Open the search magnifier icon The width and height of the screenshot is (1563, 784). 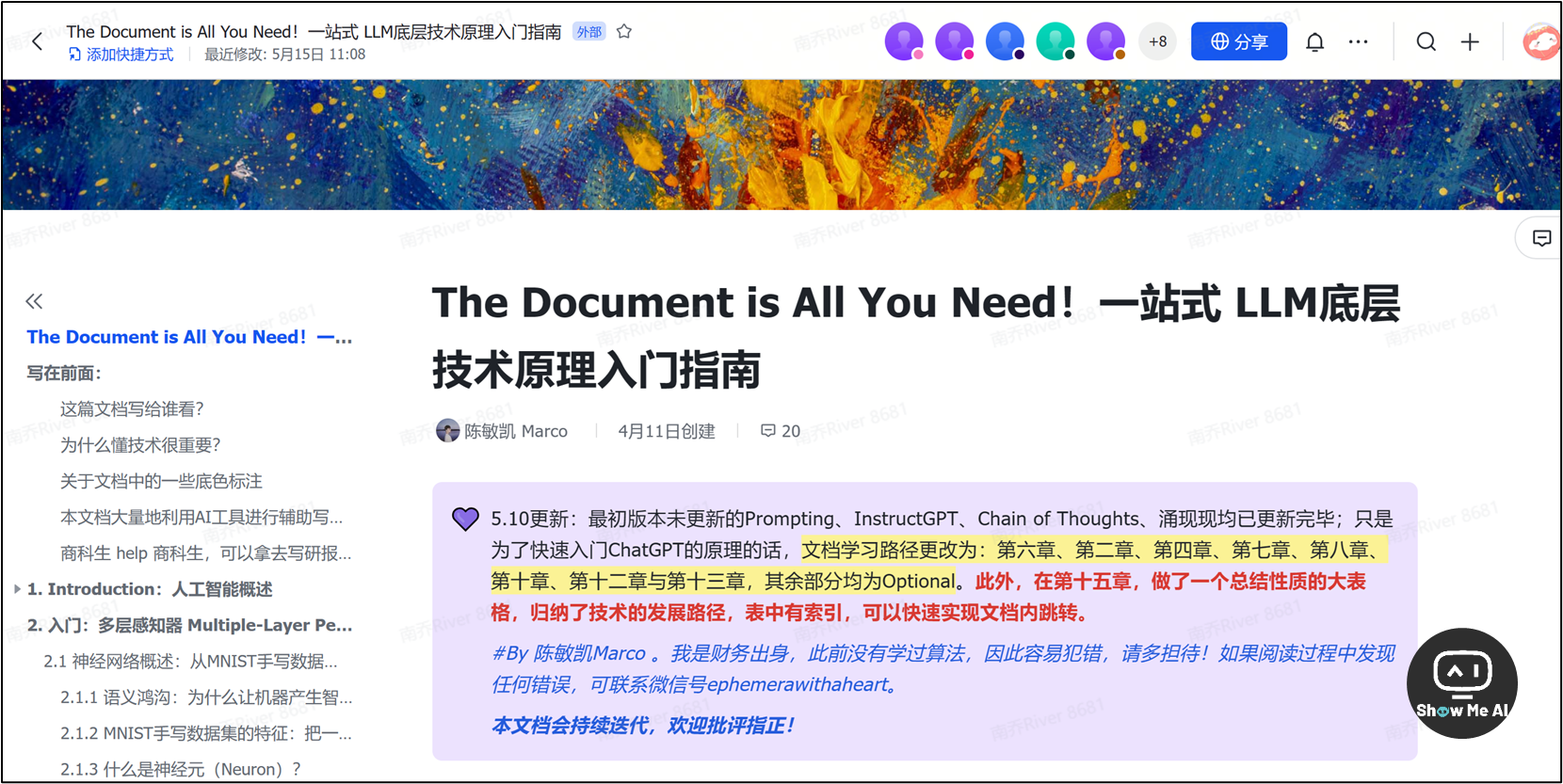pos(1426,41)
